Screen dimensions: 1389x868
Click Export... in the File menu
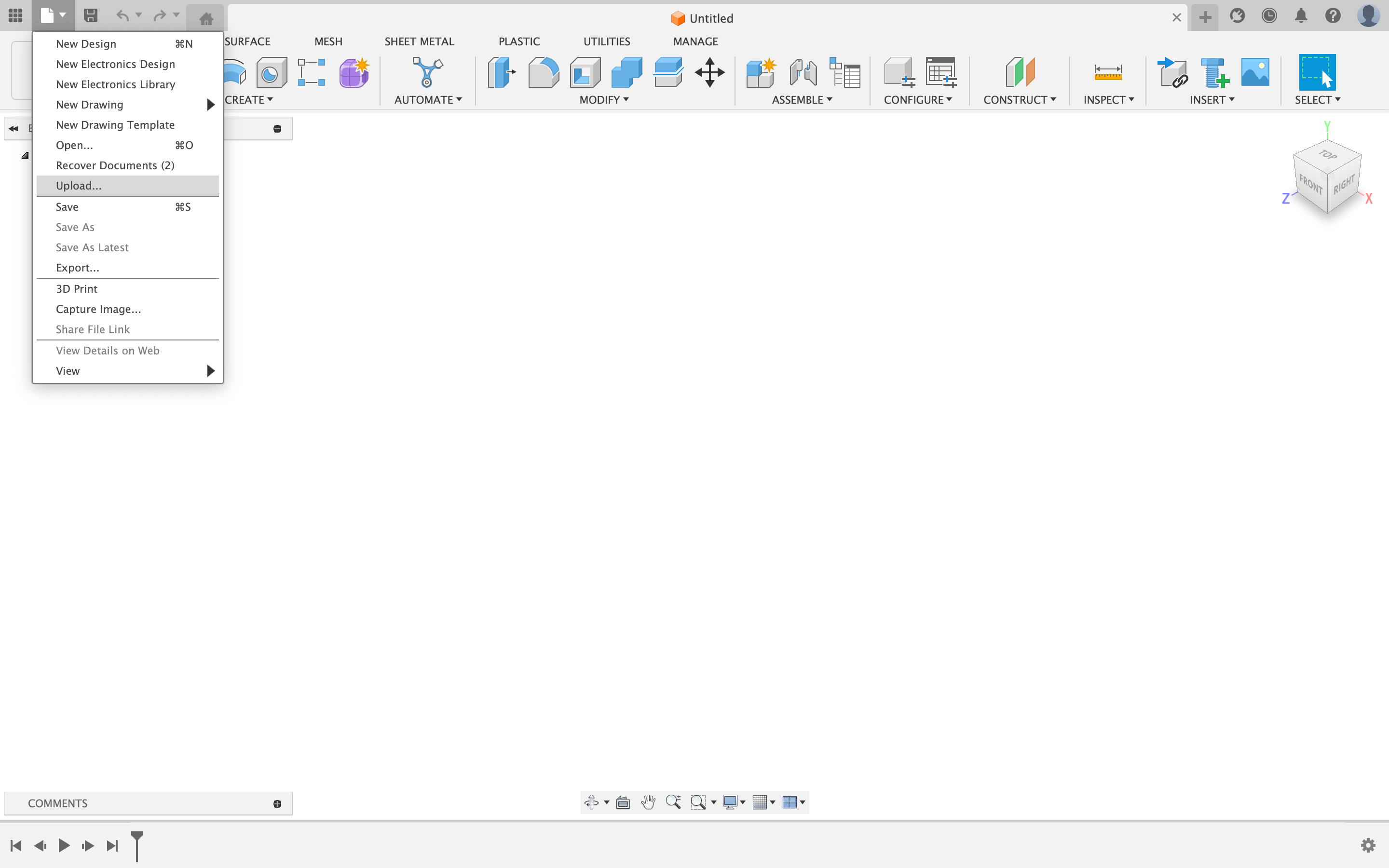click(x=78, y=268)
